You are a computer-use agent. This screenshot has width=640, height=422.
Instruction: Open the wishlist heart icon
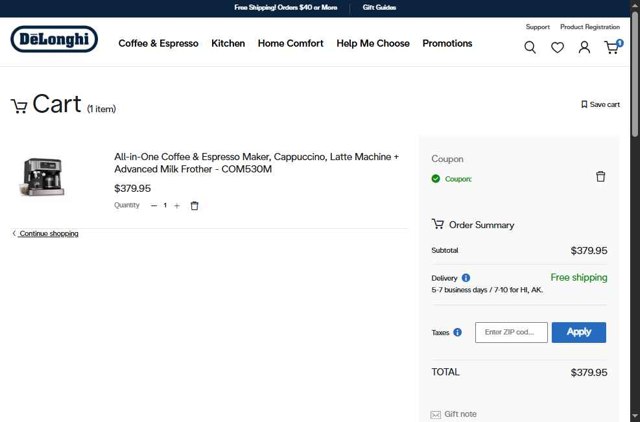point(557,47)
